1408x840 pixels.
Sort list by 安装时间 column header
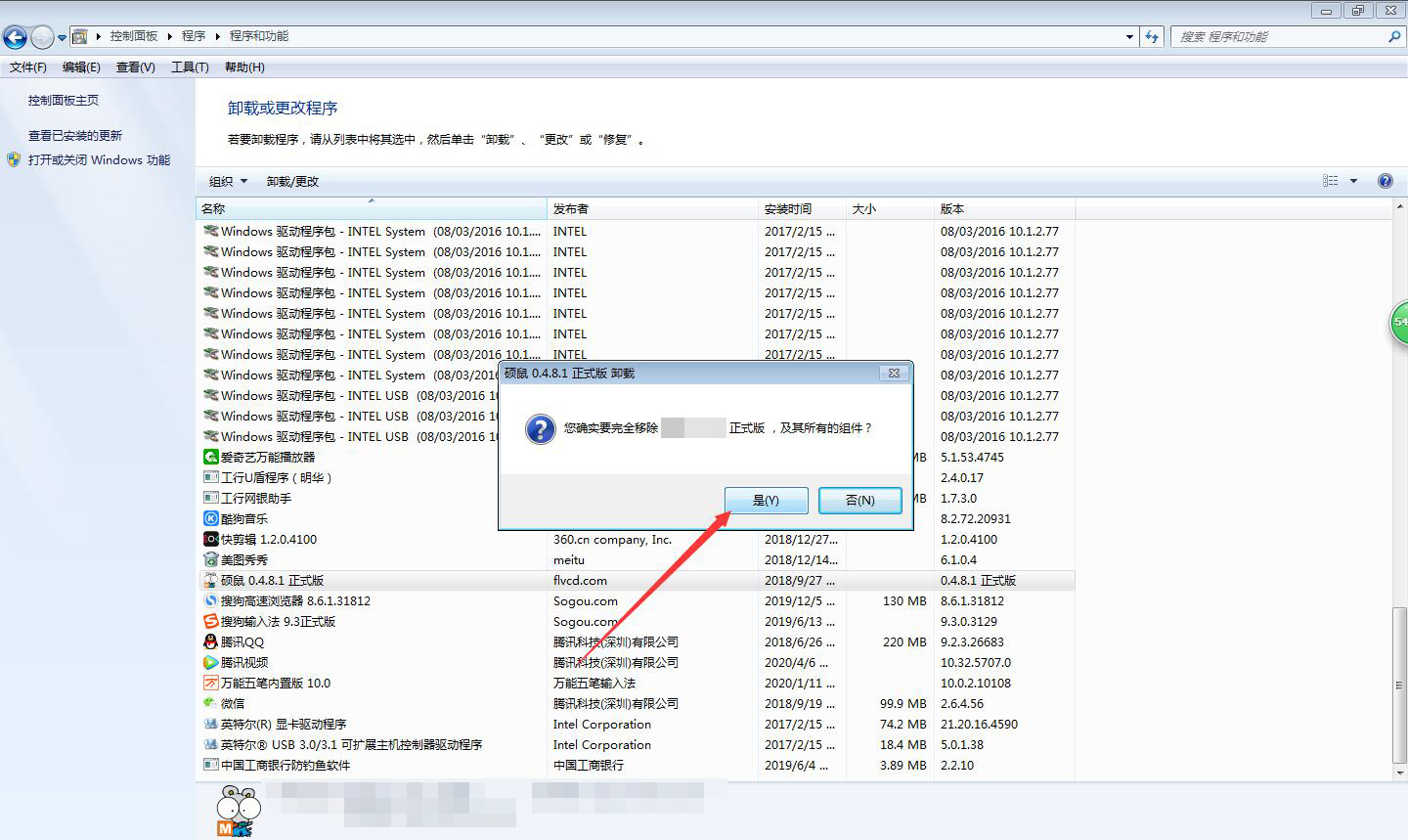803,209
